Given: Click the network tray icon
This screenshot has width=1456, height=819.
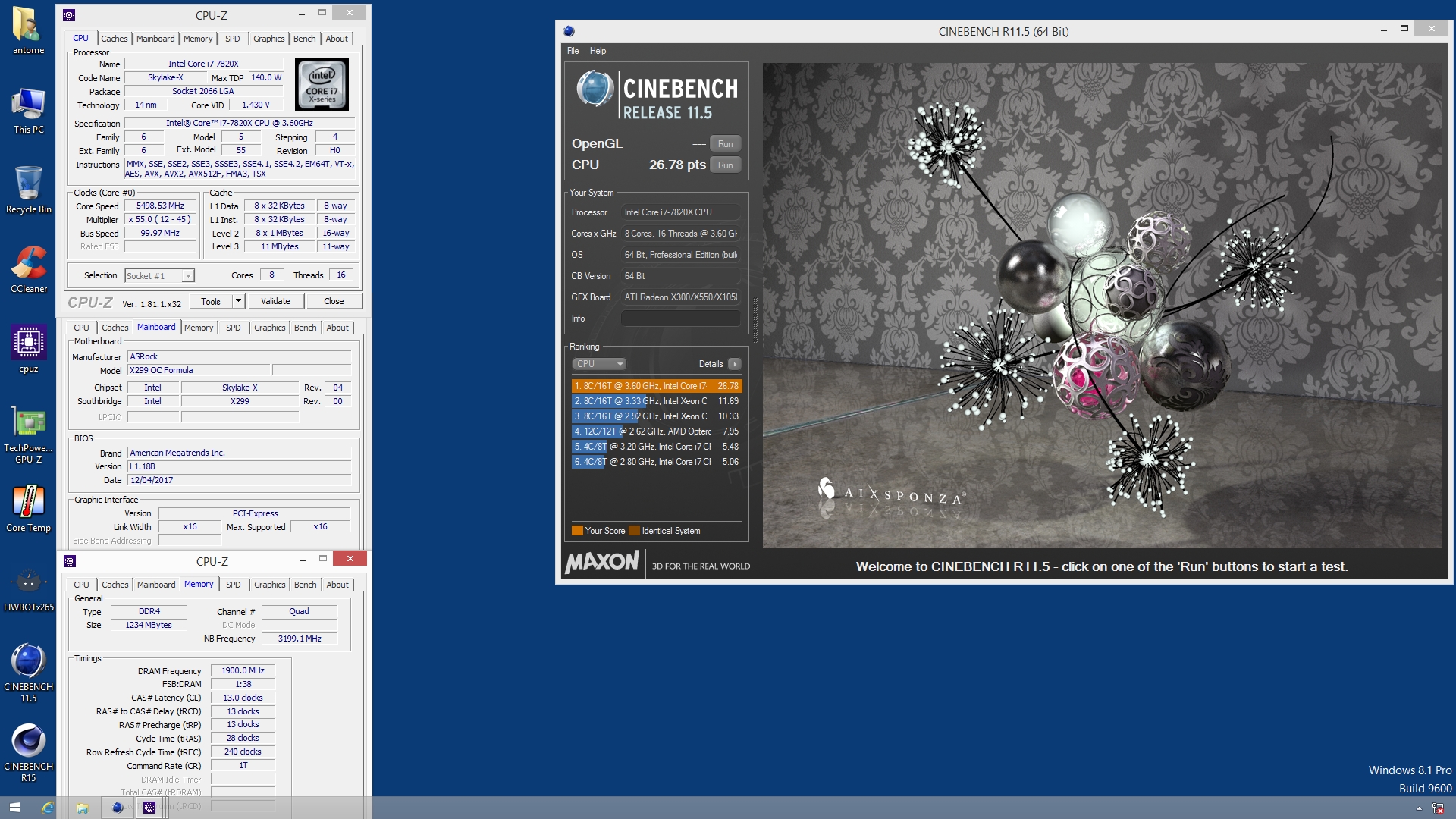Looking at the screenshot, I should 1438,808.
